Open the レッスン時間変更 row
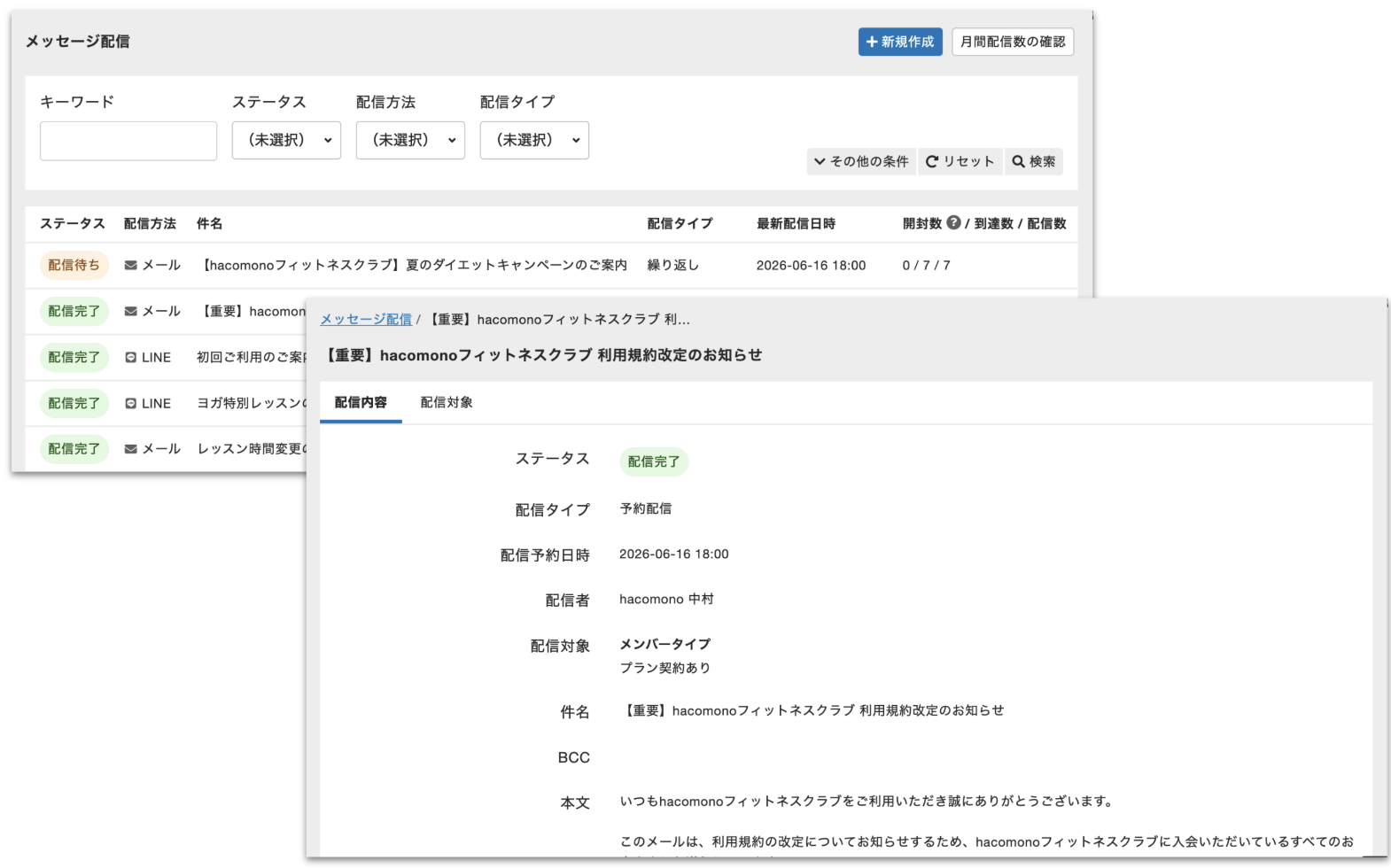Image resolution: width=1391 pixels, height=868 pixels. [x=251, y=449]
